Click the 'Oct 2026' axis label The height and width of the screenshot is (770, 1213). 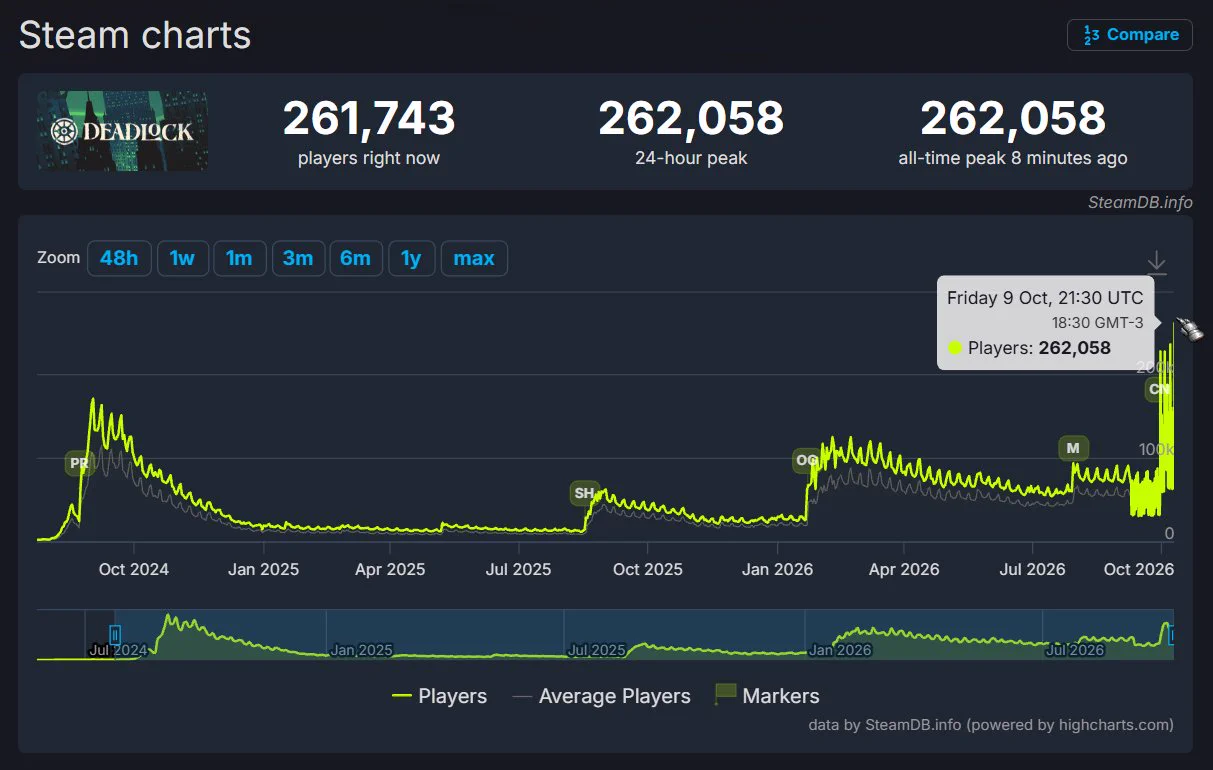click(x=1138, y=569)
